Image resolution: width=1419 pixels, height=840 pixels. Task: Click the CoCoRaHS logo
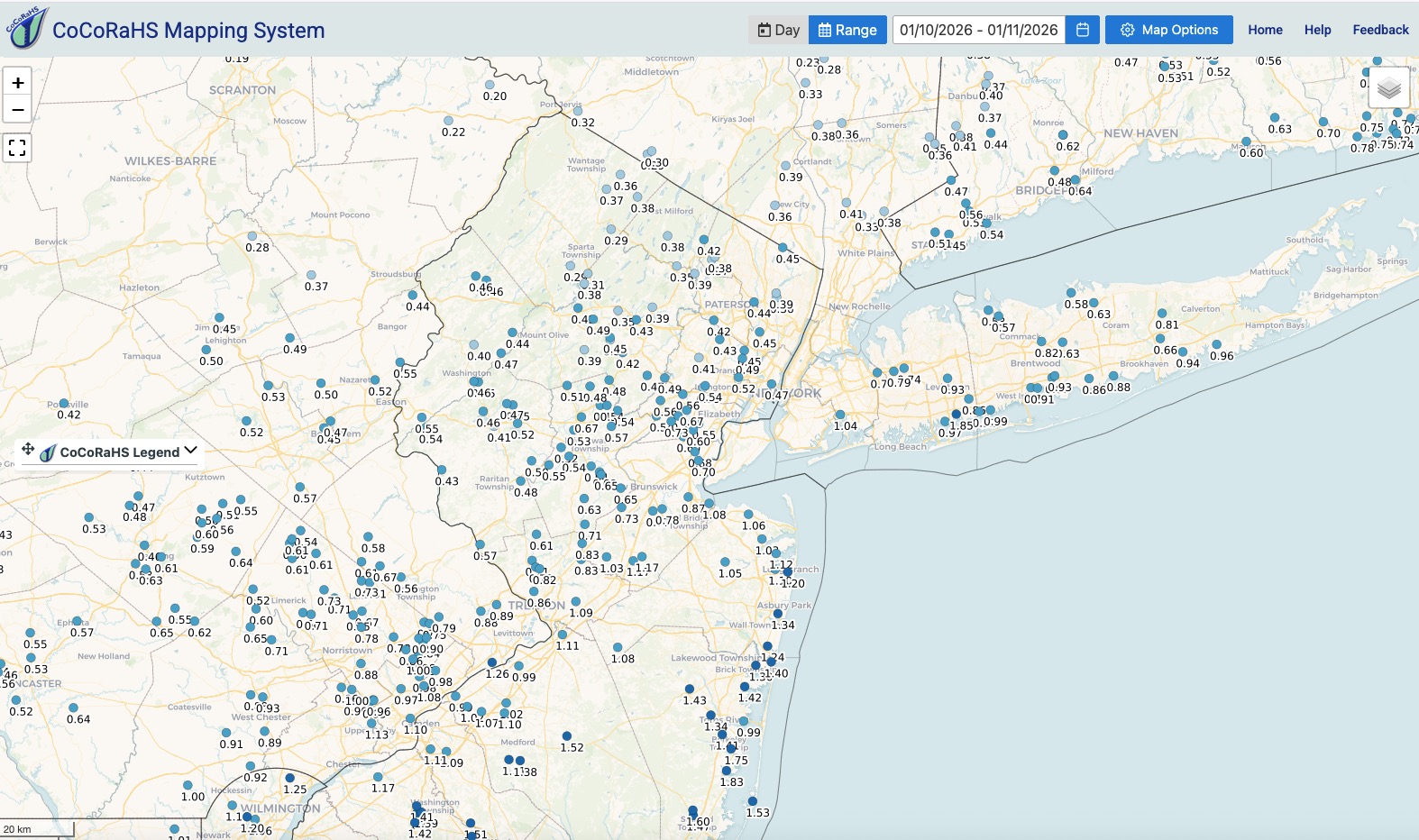[x=25, y=28]
